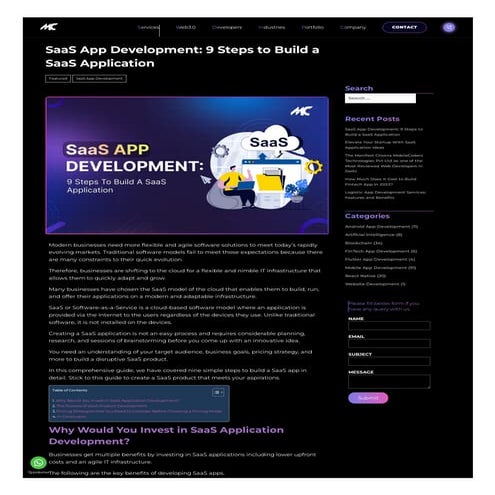Screen dimensions: 495x495
Task: Open the FinTech App Development category
Action: coord(381,251)
